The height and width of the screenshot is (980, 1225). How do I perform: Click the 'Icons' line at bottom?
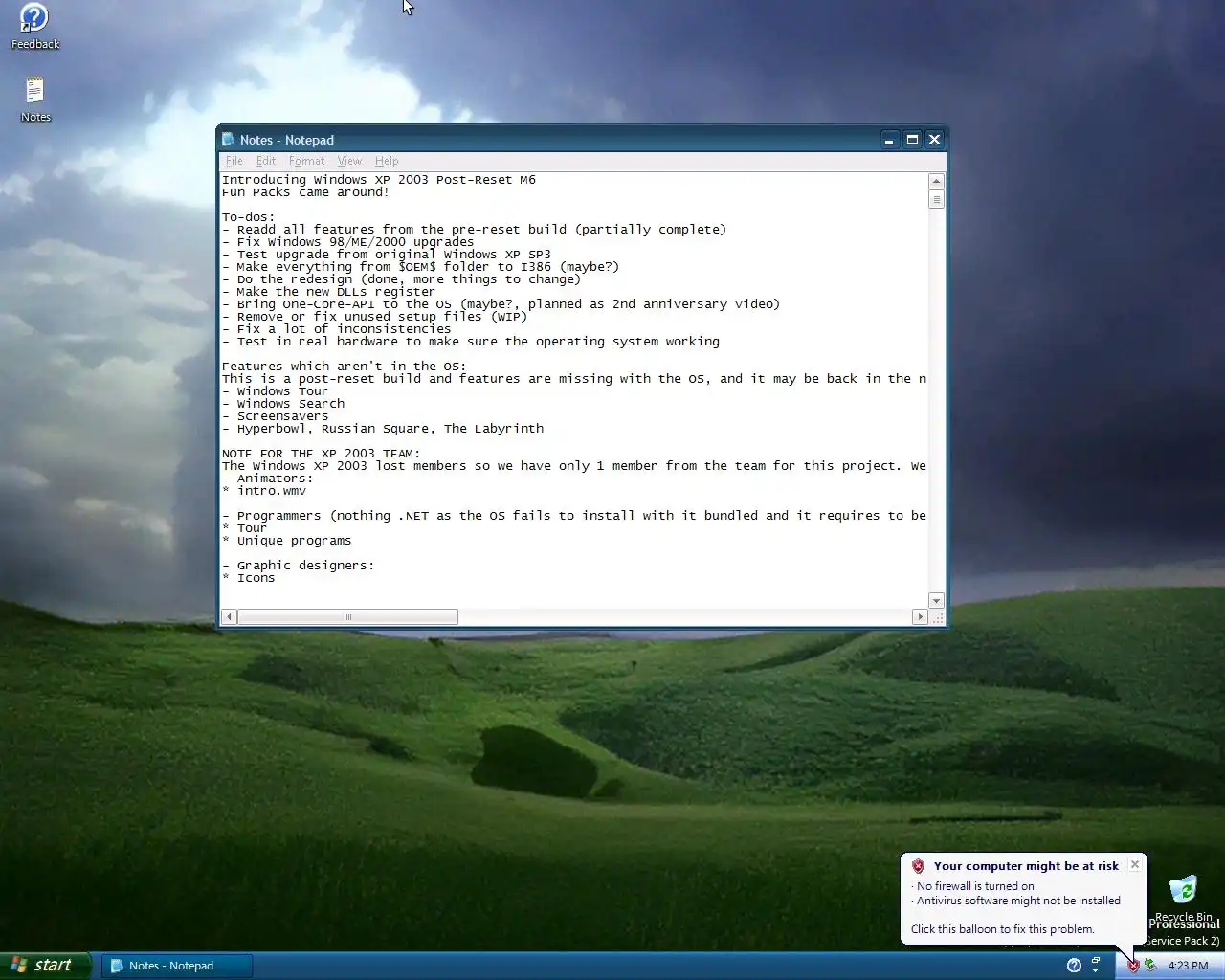tap(249, 578)
